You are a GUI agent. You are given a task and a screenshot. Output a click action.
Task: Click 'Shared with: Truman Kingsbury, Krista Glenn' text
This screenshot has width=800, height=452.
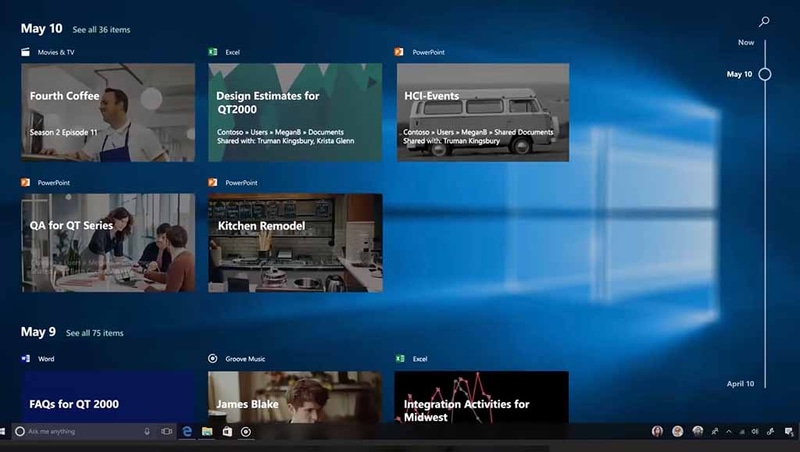tap(285, 141)
